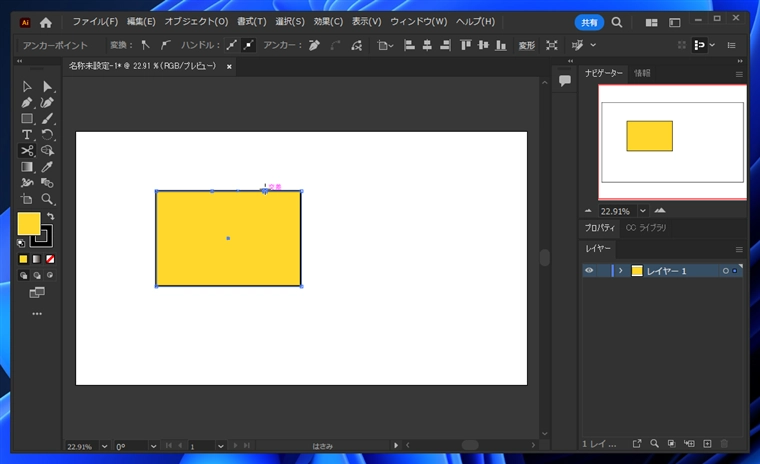Click Vertical Align Top icon

point(466,45)
